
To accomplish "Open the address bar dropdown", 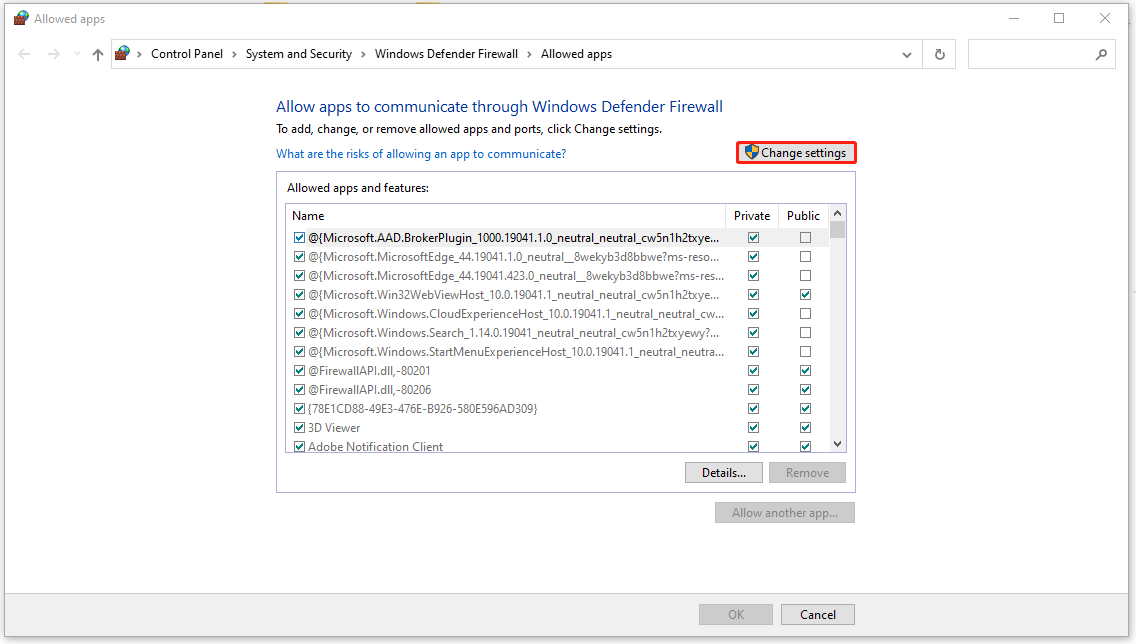I will pos(906,54).
